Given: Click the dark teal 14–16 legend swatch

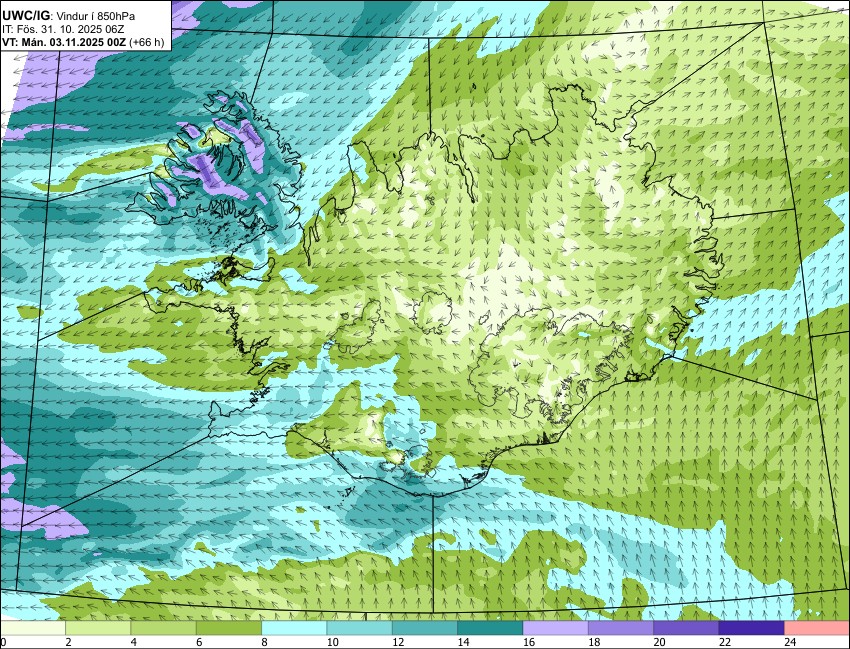Looking at the screenshot, I should tap(490, 628).
